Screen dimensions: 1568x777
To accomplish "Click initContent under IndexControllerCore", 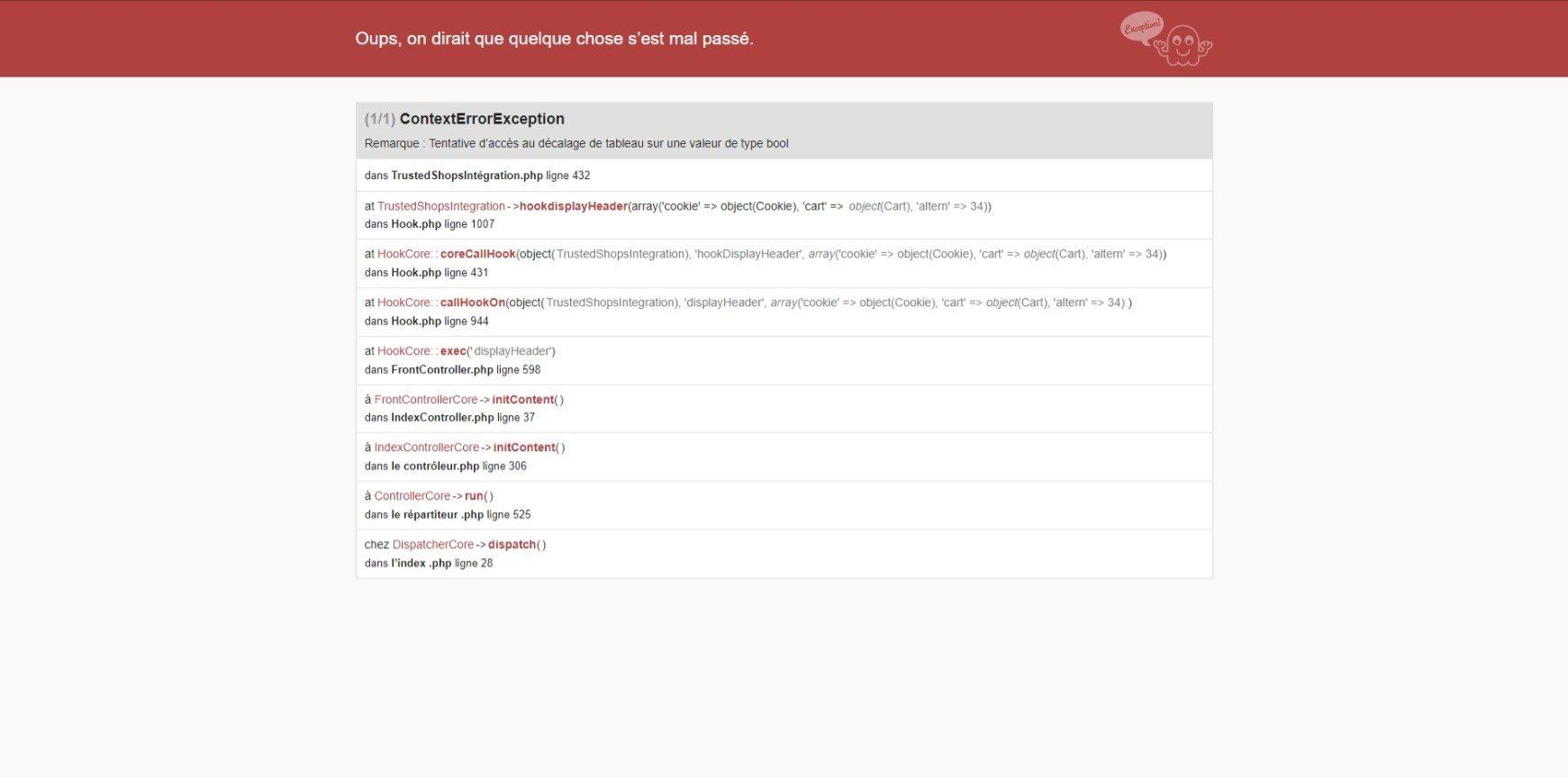I will 524,447.
